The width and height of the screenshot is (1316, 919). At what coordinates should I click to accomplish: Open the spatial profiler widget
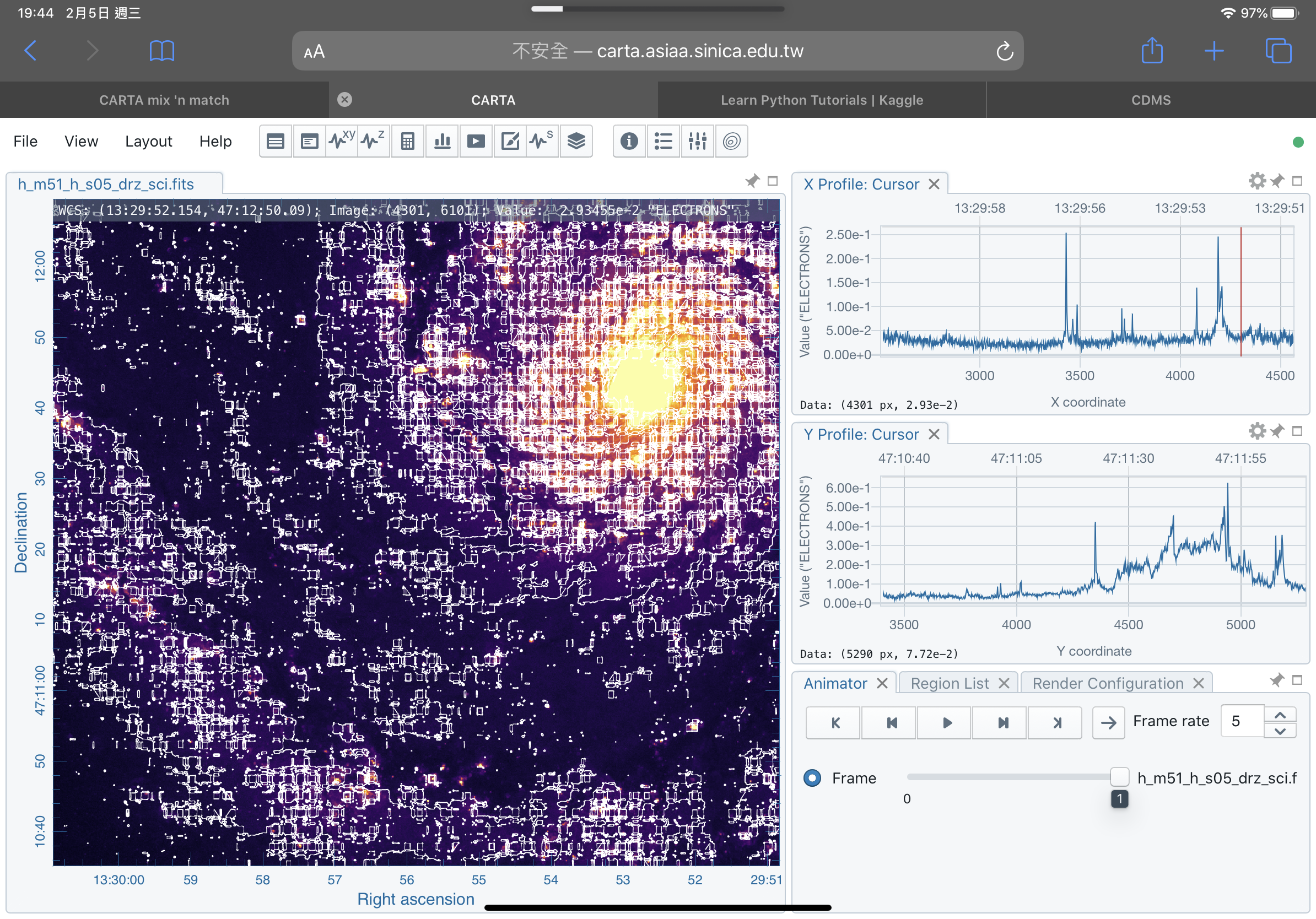click(x=342, y=141)
